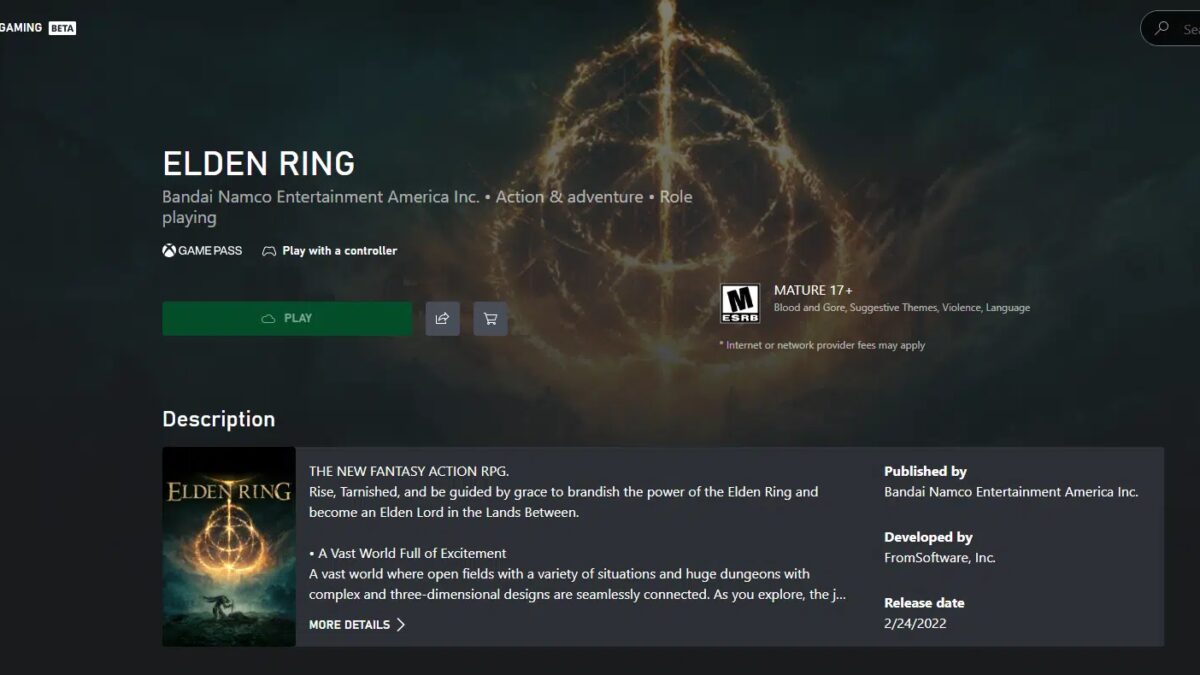Click the share icon button
1200x675 pixels.
coord(442,319)
